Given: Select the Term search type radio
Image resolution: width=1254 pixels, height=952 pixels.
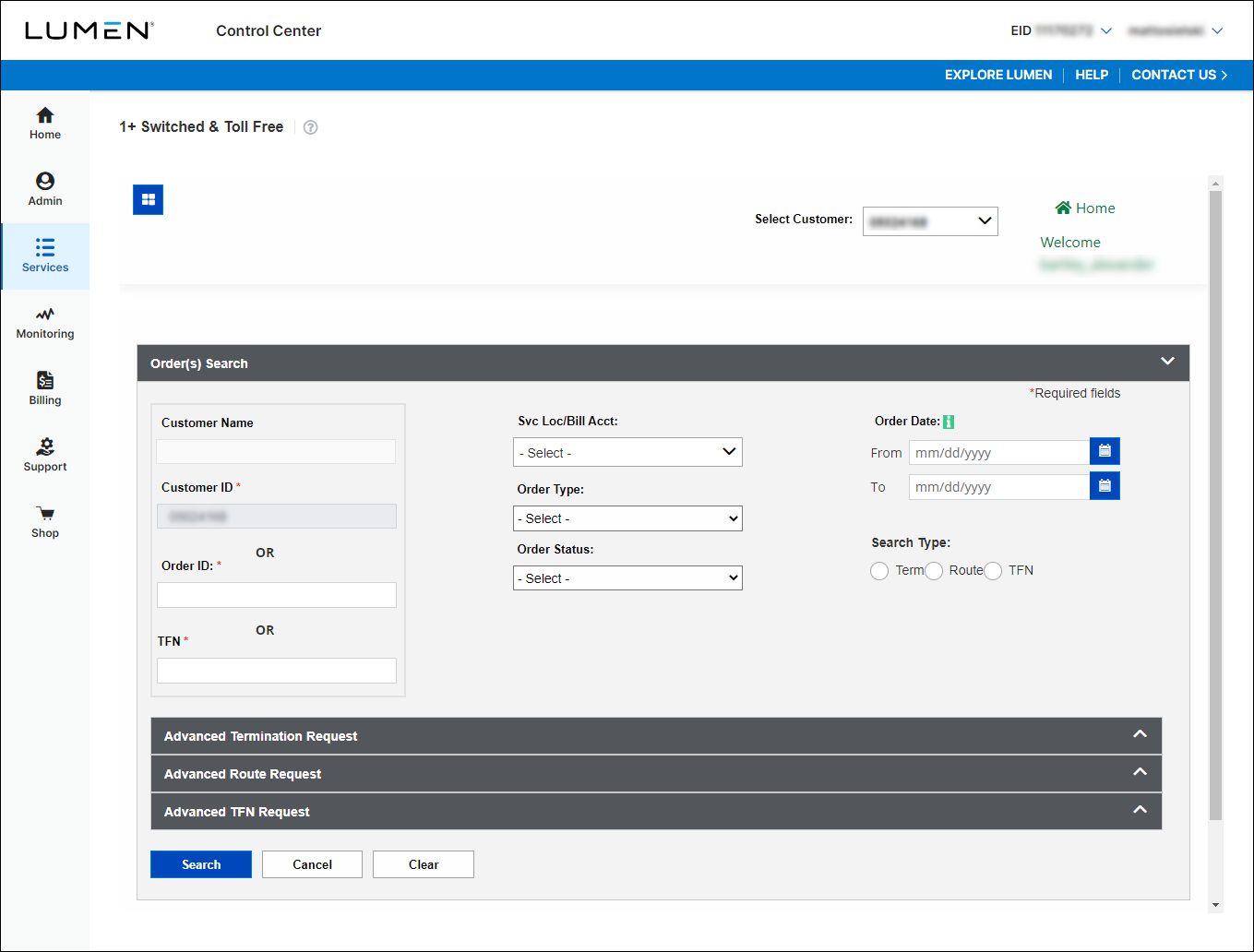Looking at the screenshot, I should [x=879, y=571].
